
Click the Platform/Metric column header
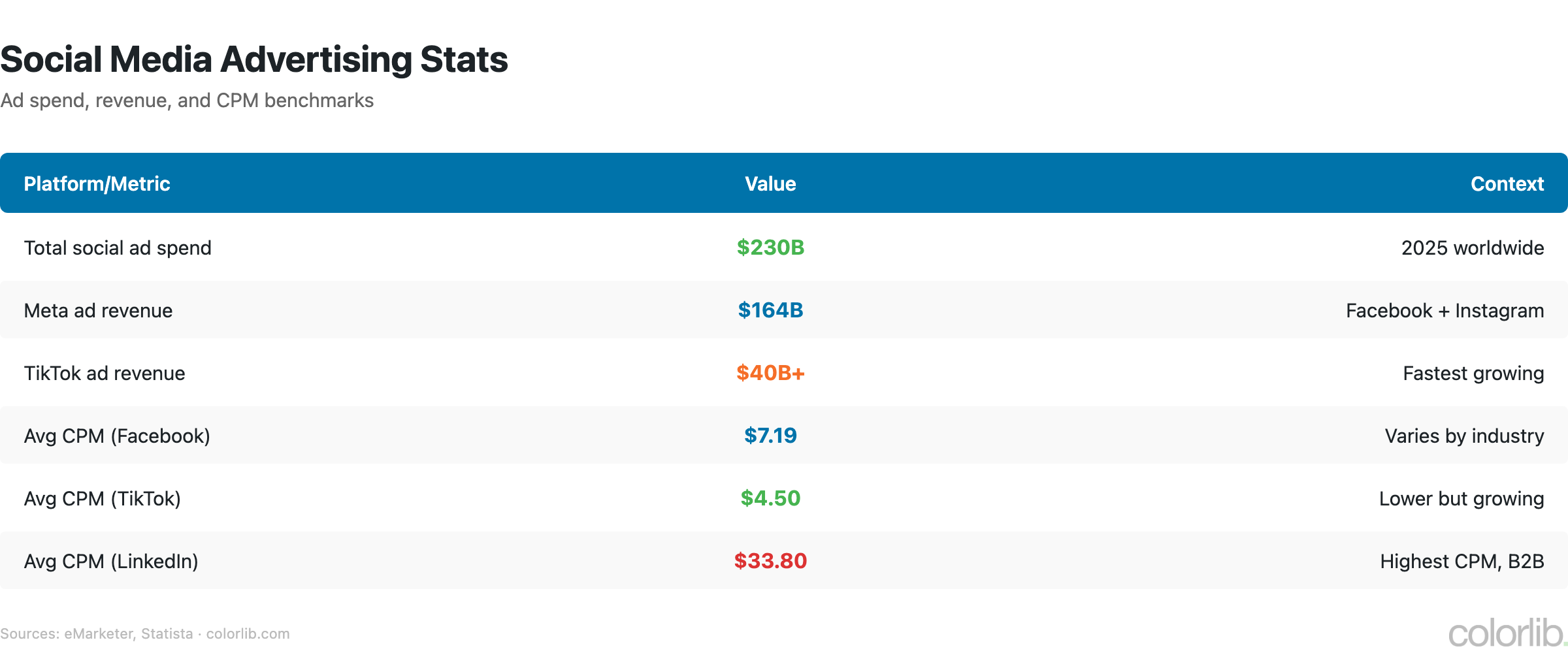coord(97,184)
